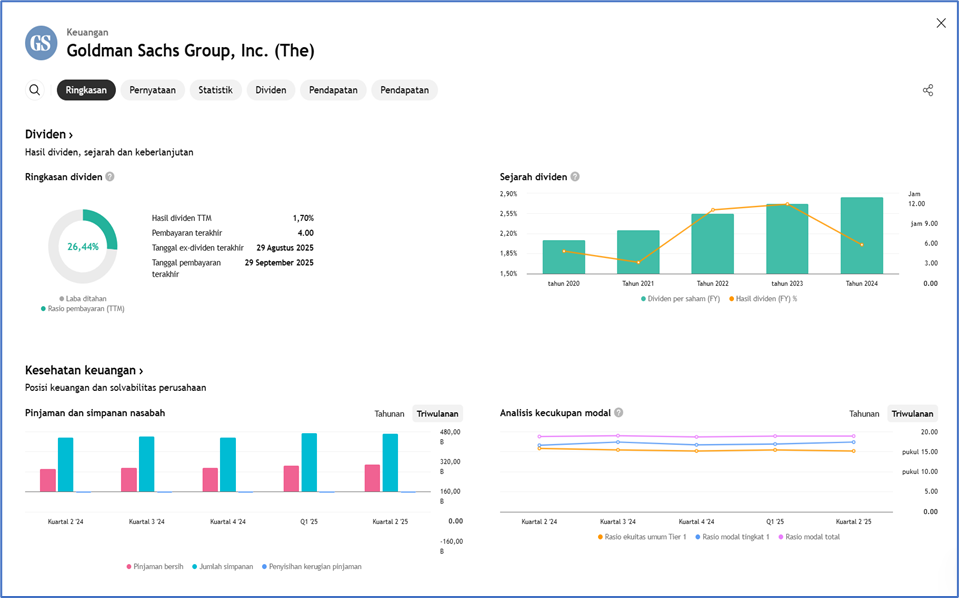Close the financial panel with X
This screenshot has width=959, height=598.
(x=940, y=23)
